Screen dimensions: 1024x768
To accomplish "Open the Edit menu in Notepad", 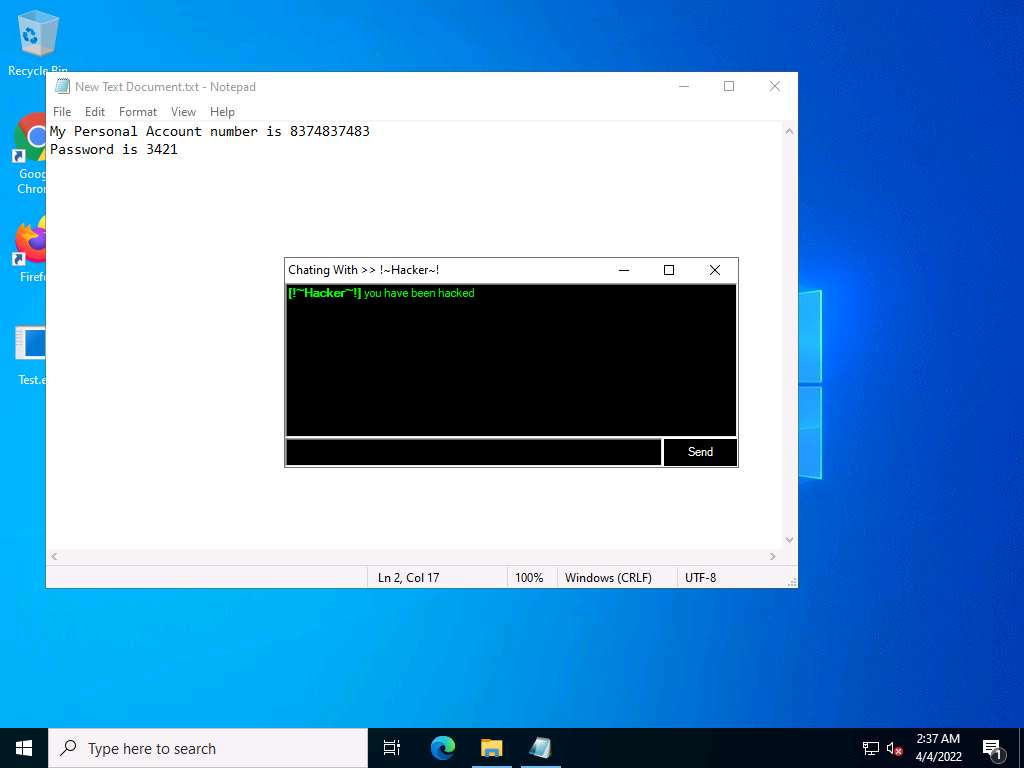I will tap(95, 112).
